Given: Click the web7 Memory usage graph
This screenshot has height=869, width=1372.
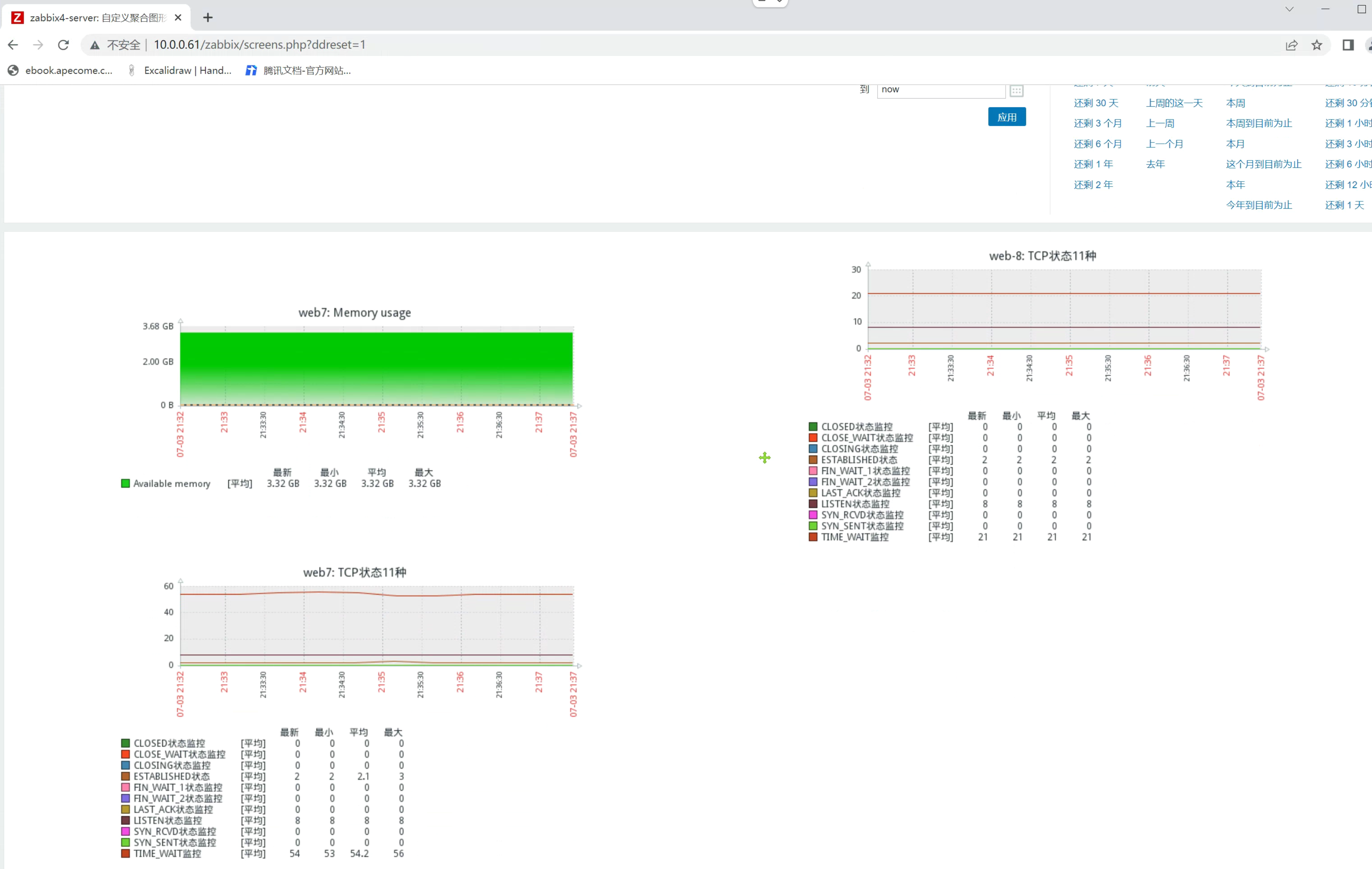Looking at the screenshot, I should [x=376, y=368].
